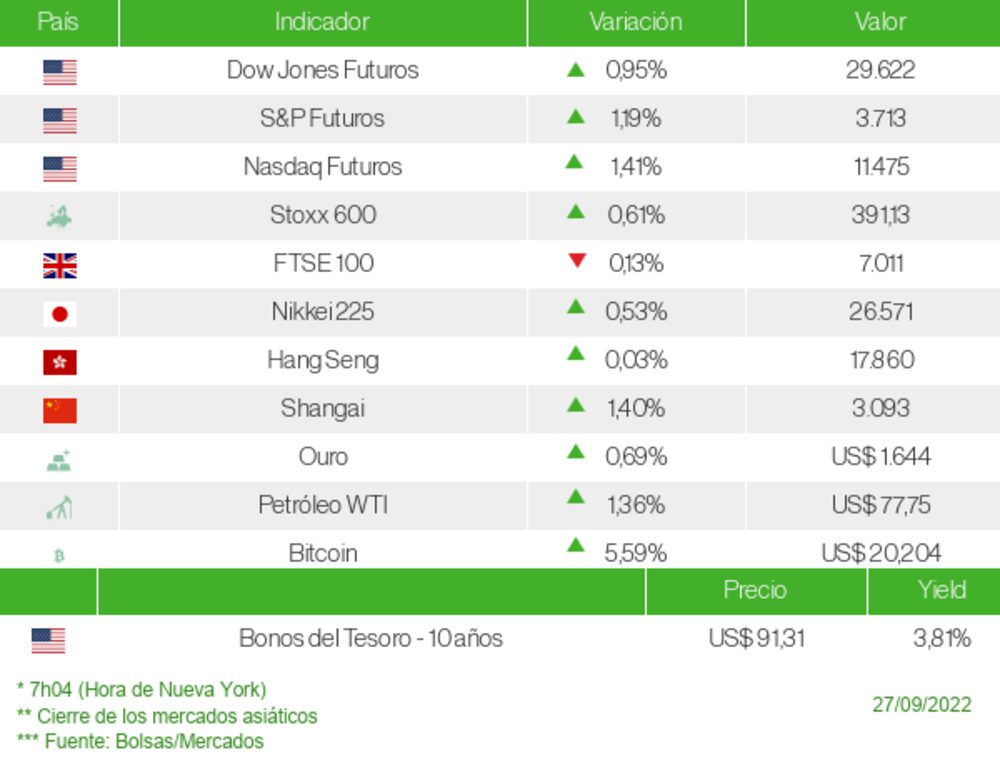Image resolution: width=1000 pixels, height=775 pixels.
Task: Click the Indicador column header
Action: (x=322, y=22)
